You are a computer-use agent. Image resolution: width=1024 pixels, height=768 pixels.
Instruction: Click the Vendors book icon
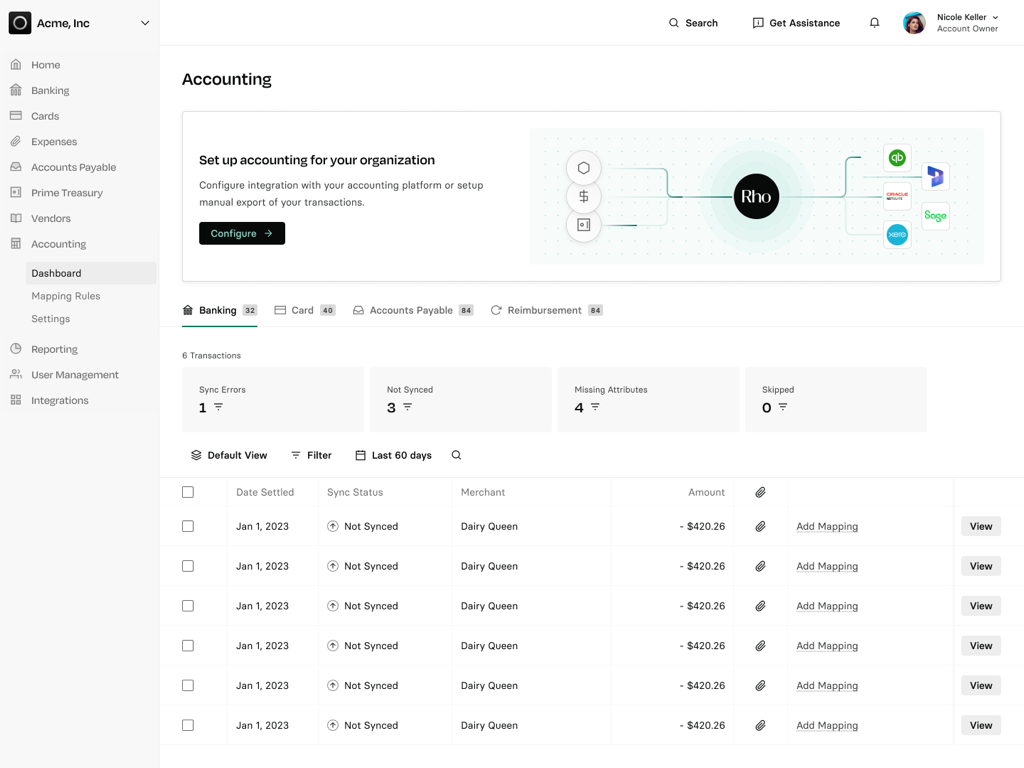click(16, 218)
